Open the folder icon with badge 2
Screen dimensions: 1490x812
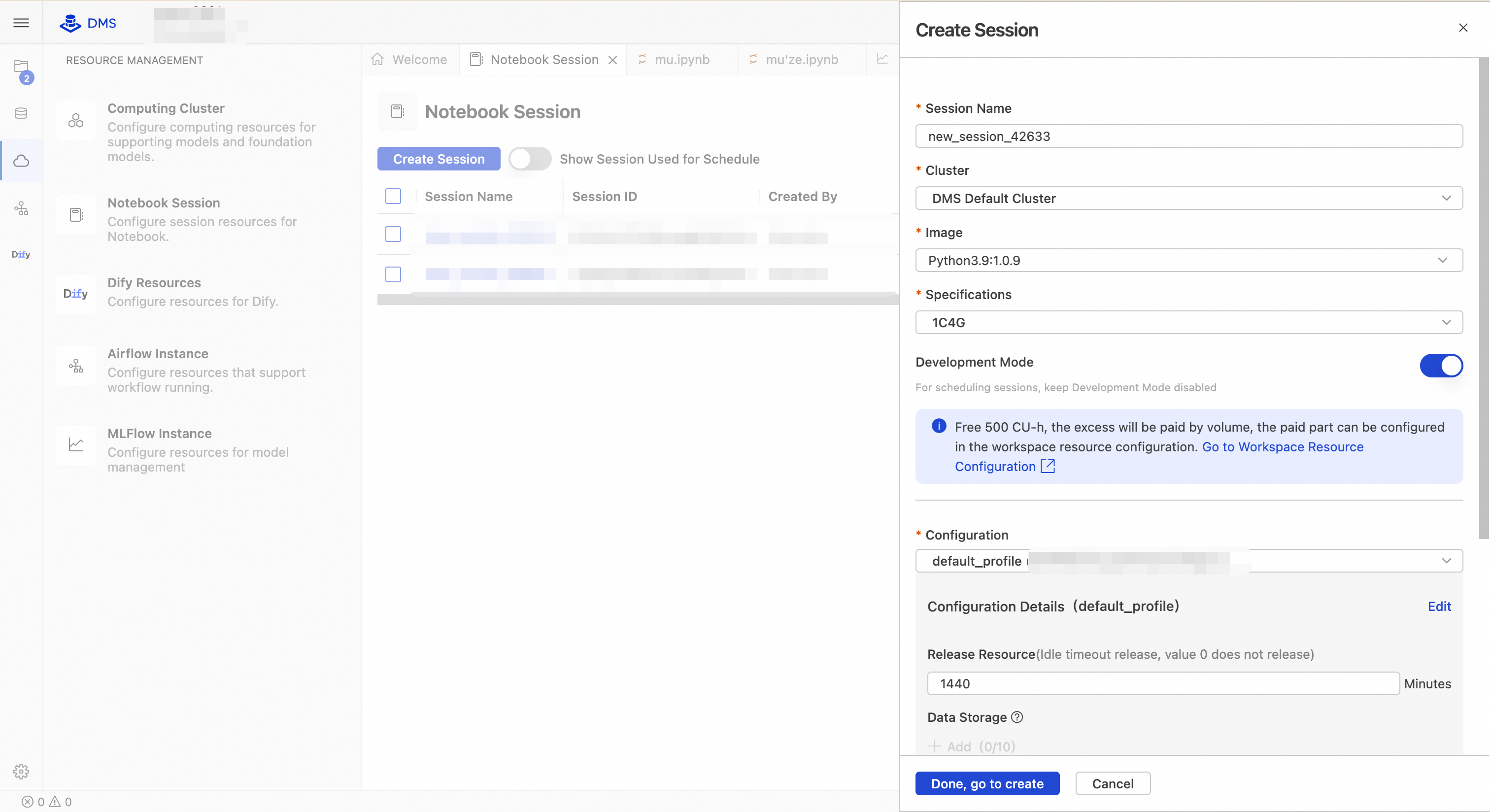[x=21, y=66]
